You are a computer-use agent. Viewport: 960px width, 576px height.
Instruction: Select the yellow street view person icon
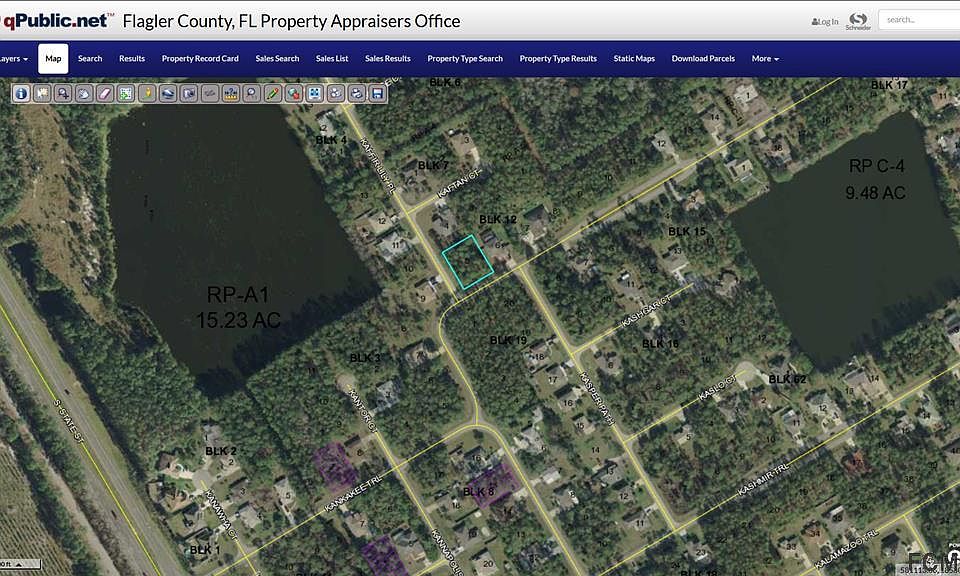tap(147, 93)
